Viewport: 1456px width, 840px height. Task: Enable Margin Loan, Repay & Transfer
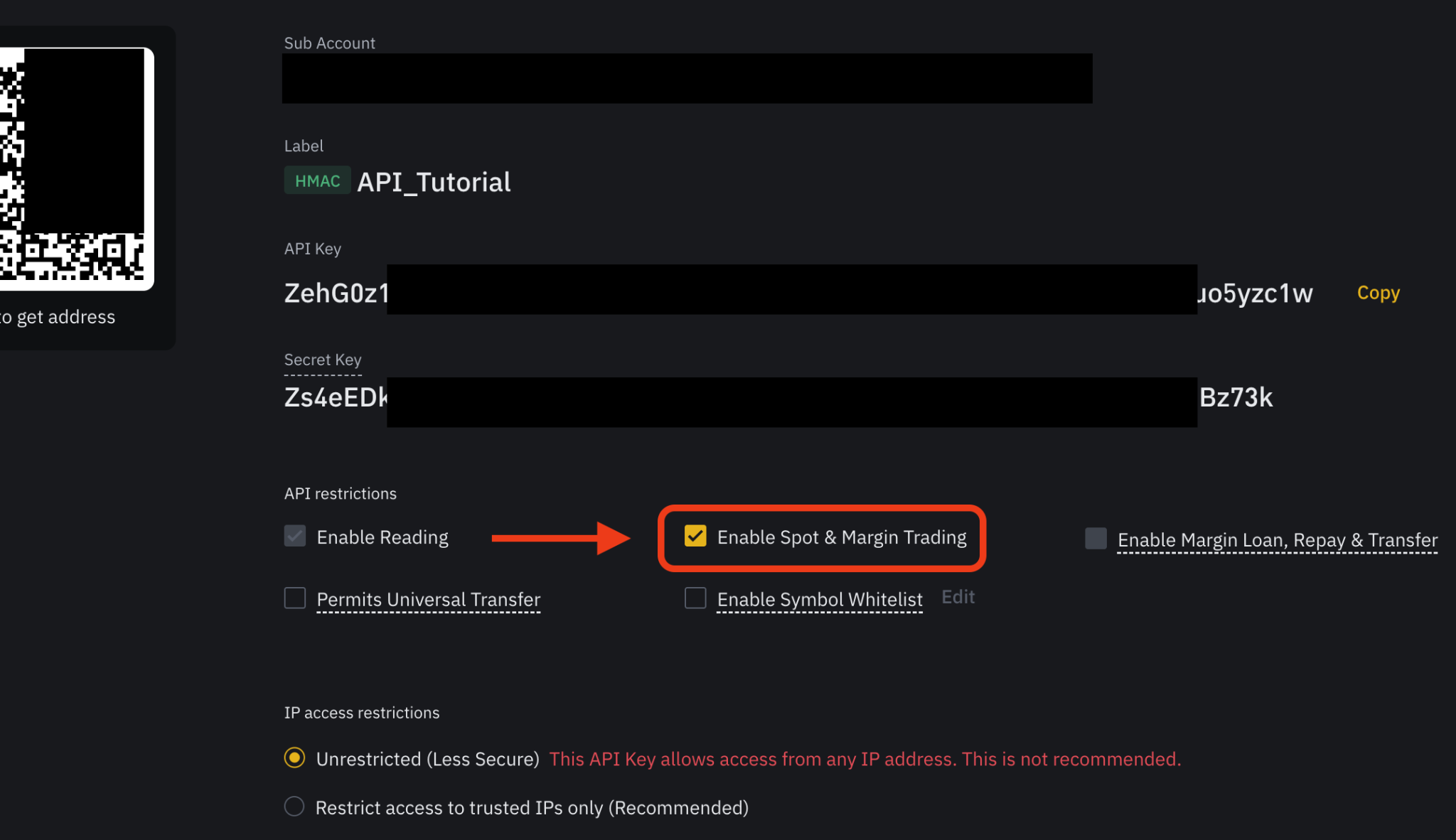pos(1094,539)
